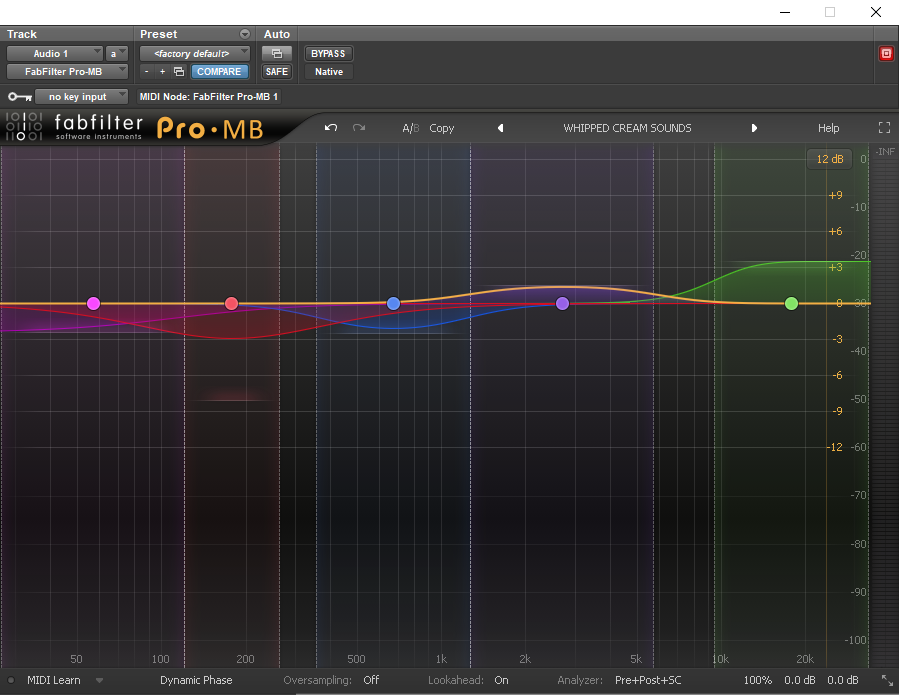Minimize the plug-in window
The image size is (899, 695).
point(785,12)
